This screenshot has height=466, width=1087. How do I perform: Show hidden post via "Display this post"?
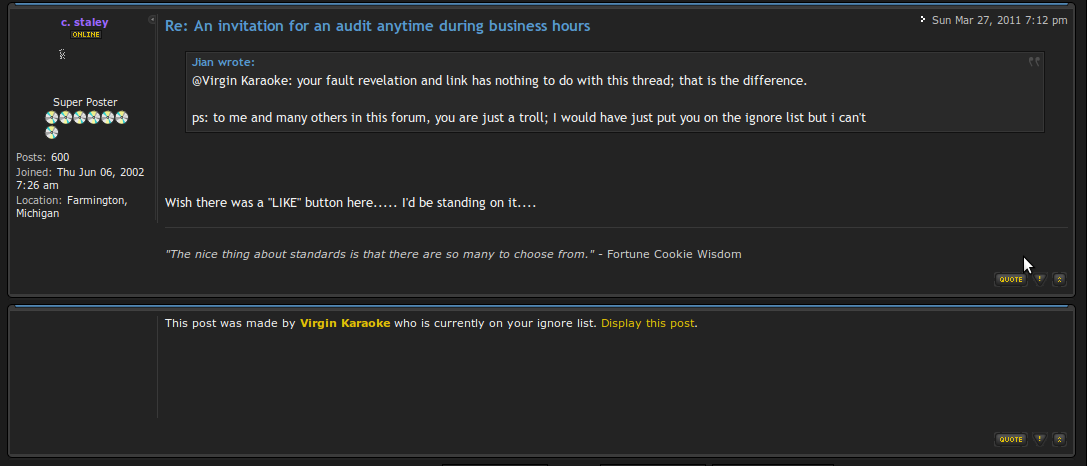(x=647, y=324)
